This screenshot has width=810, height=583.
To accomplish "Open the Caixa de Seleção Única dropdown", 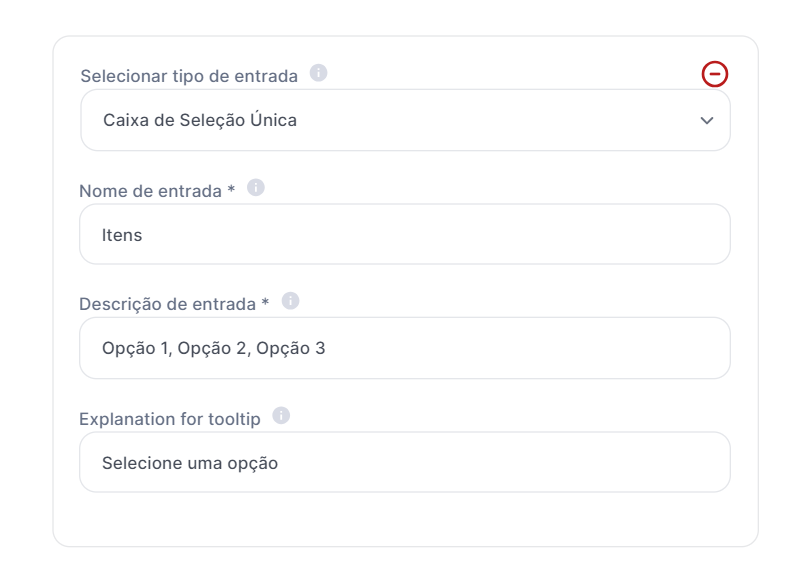I will pos(406,120).
